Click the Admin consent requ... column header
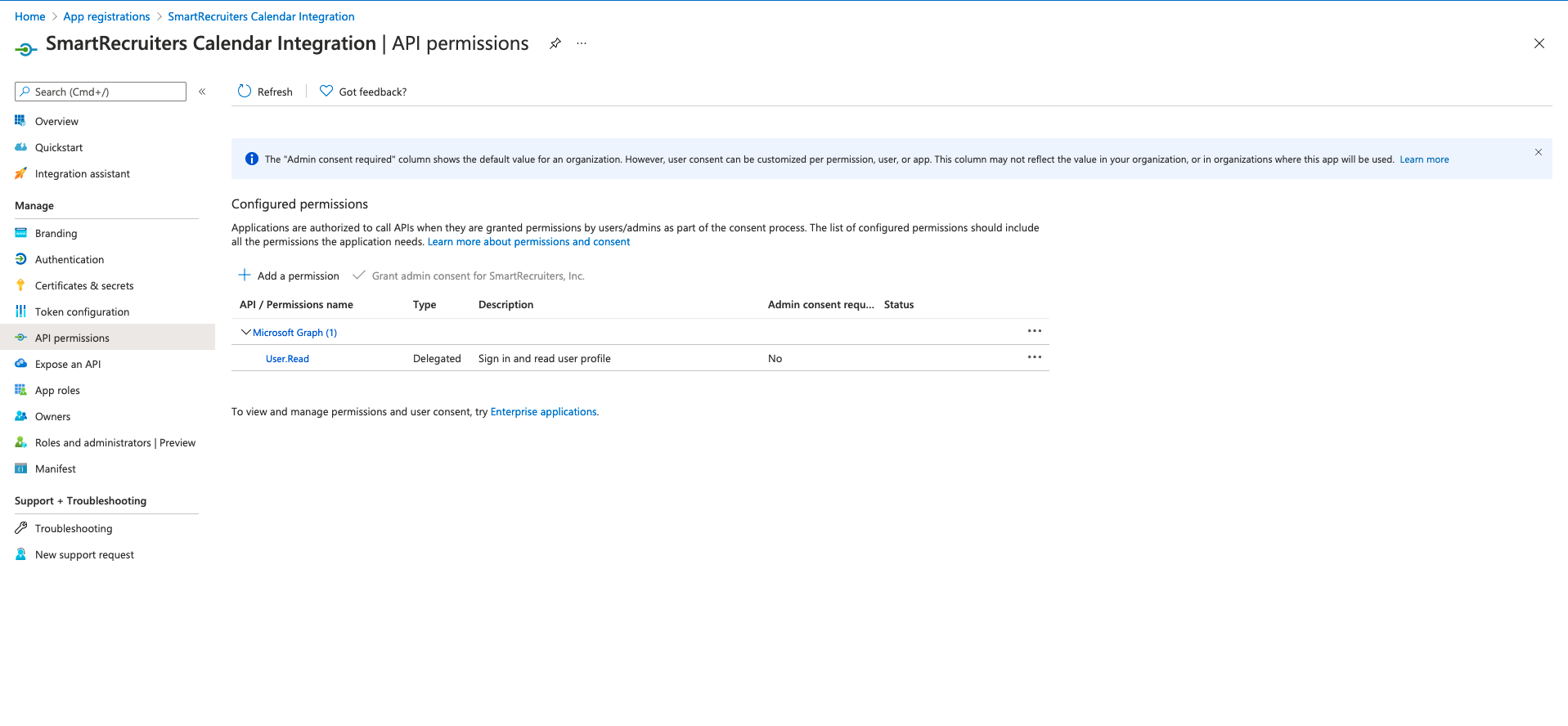This screenshot has height=726, width=1568. pos(821,304)
